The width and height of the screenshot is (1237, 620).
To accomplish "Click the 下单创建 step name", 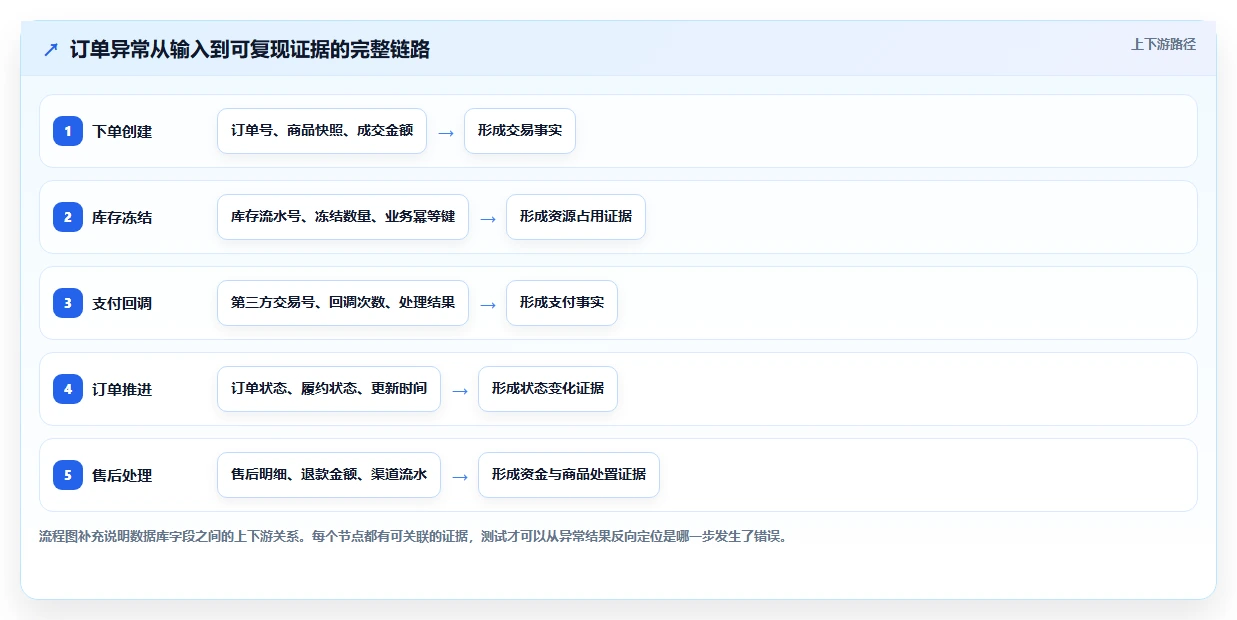I will coord(122,131).
